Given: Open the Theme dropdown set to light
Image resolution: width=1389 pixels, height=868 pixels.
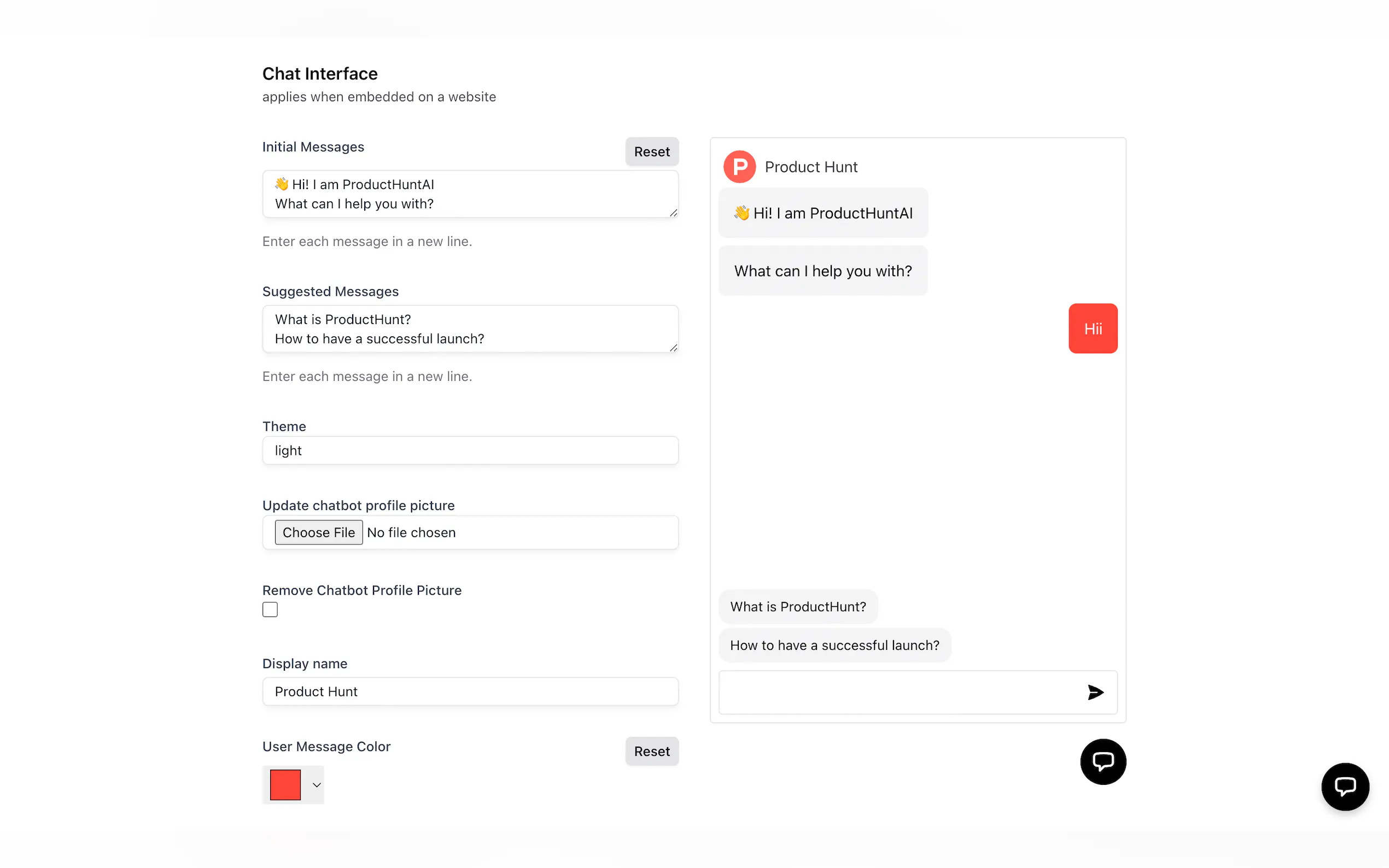Looking at the screenshot, I should [470, 450].
